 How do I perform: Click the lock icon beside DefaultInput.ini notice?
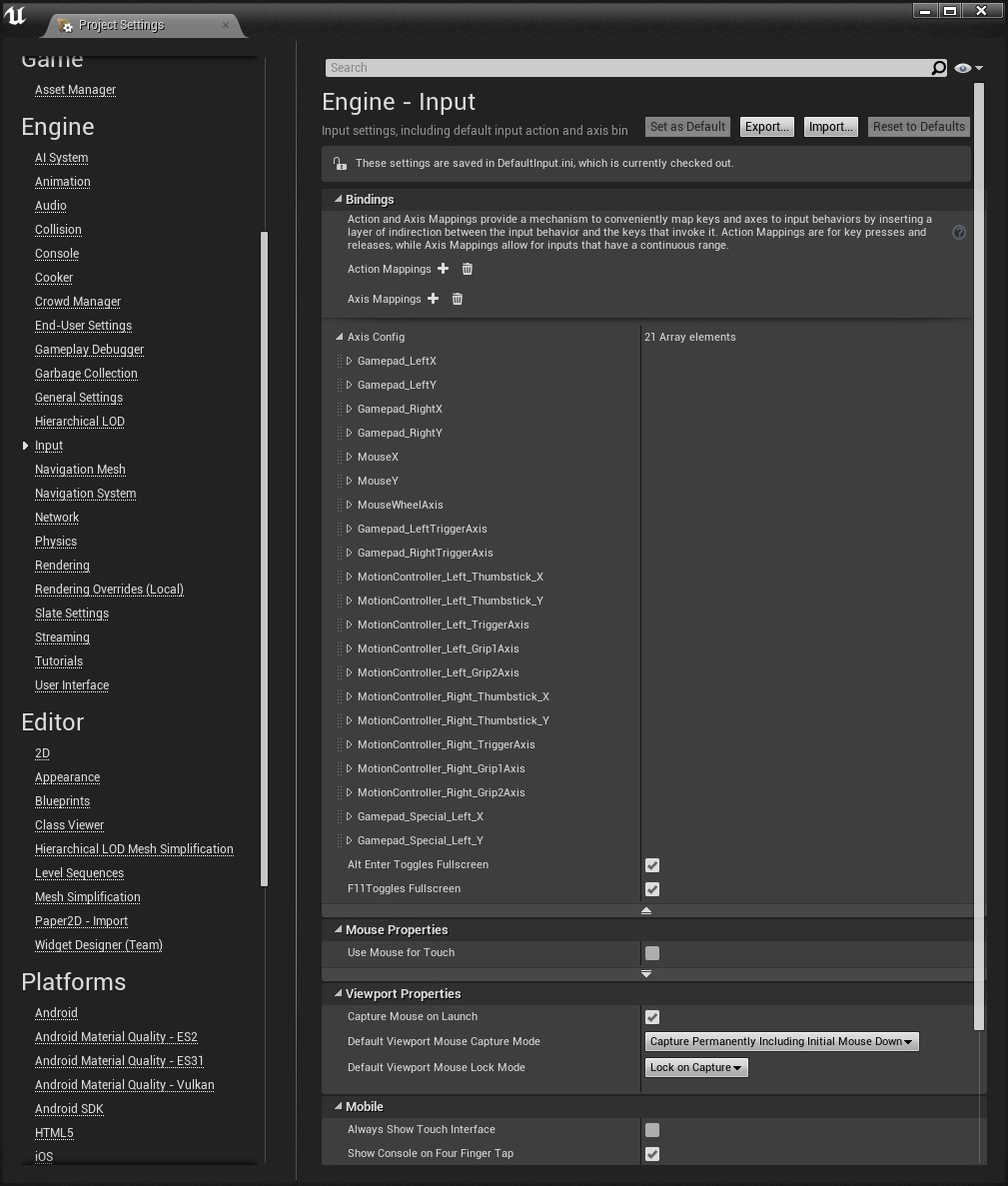pos(341,163)
